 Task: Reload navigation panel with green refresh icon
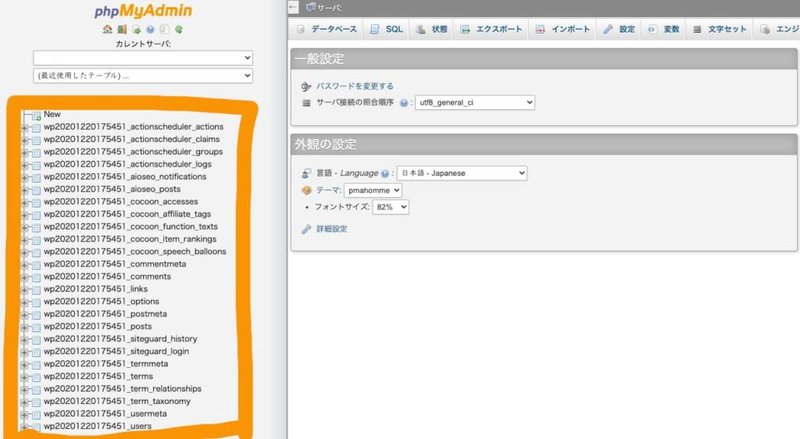click(x=179, y=30)
